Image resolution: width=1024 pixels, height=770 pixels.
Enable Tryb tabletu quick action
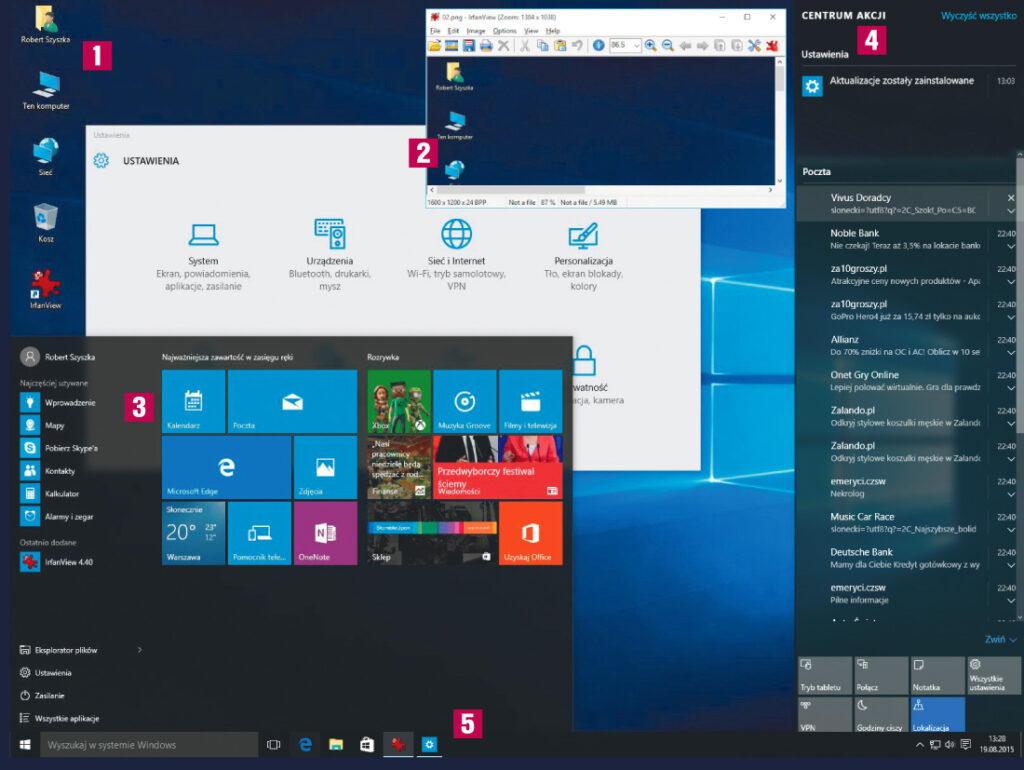point(824,675)
